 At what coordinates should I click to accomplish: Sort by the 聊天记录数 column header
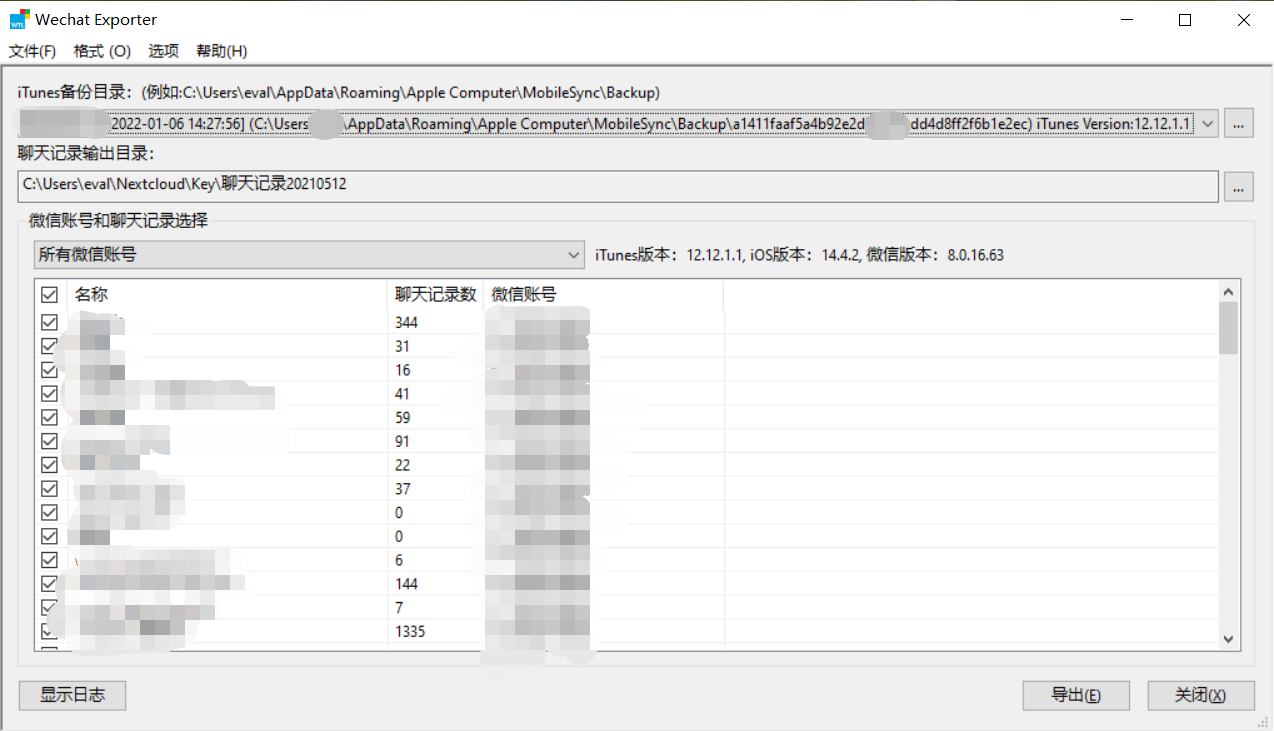tap(435, 295)
